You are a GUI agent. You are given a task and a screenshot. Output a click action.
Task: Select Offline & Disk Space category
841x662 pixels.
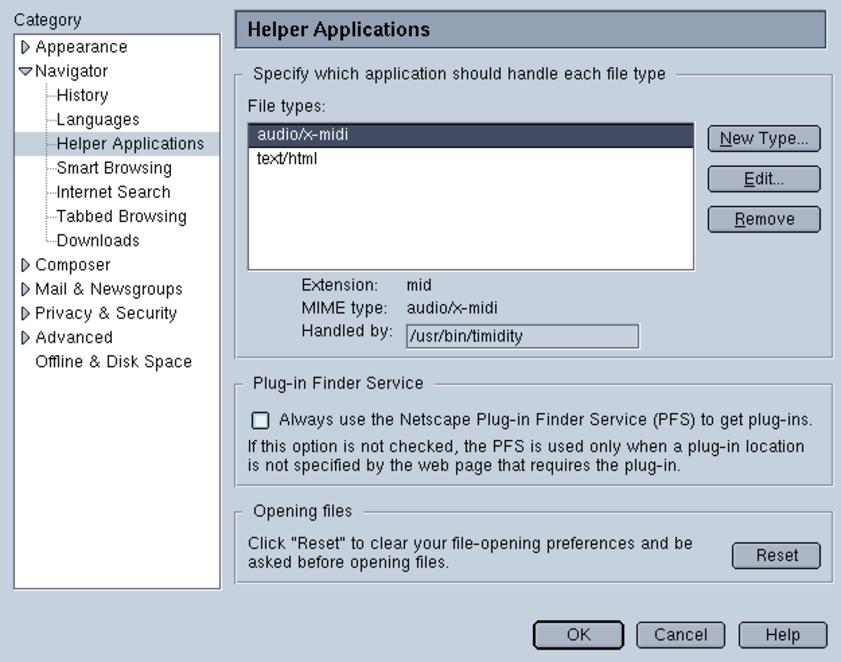point(113,361)
